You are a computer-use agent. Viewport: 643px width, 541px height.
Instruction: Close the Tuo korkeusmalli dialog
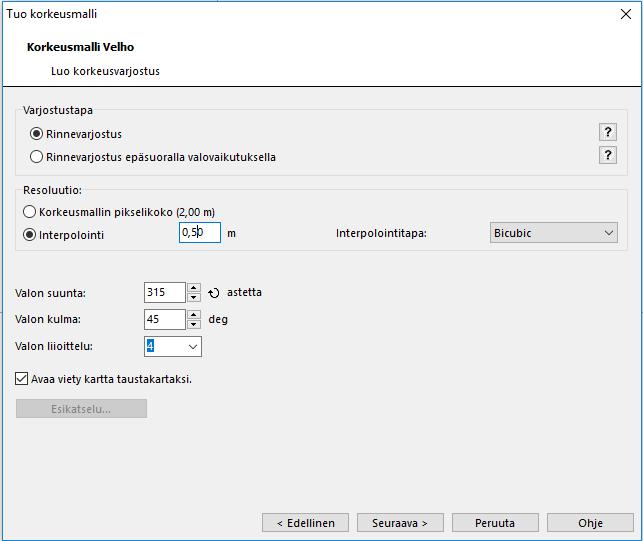[x=626, y=14]
